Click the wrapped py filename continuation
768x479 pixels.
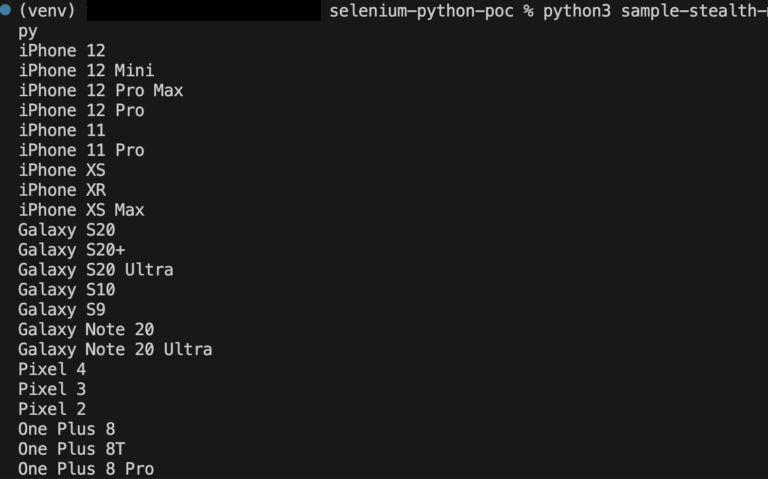coord(28,32)
